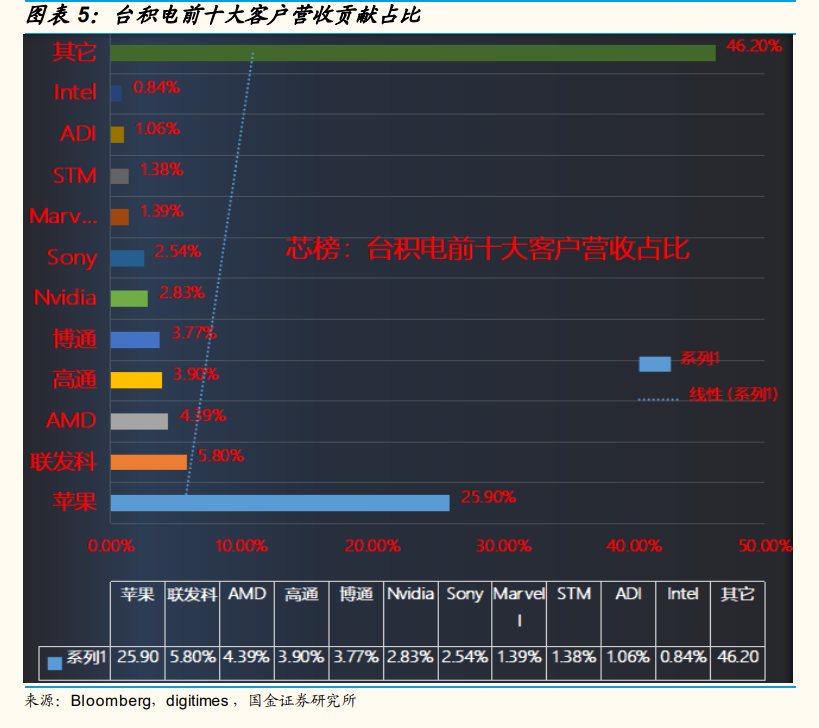This screenshot has height=728, width=819.
Task: Click the 50.00% tick on the horizontal axis
Action: [x=765, y=546]
